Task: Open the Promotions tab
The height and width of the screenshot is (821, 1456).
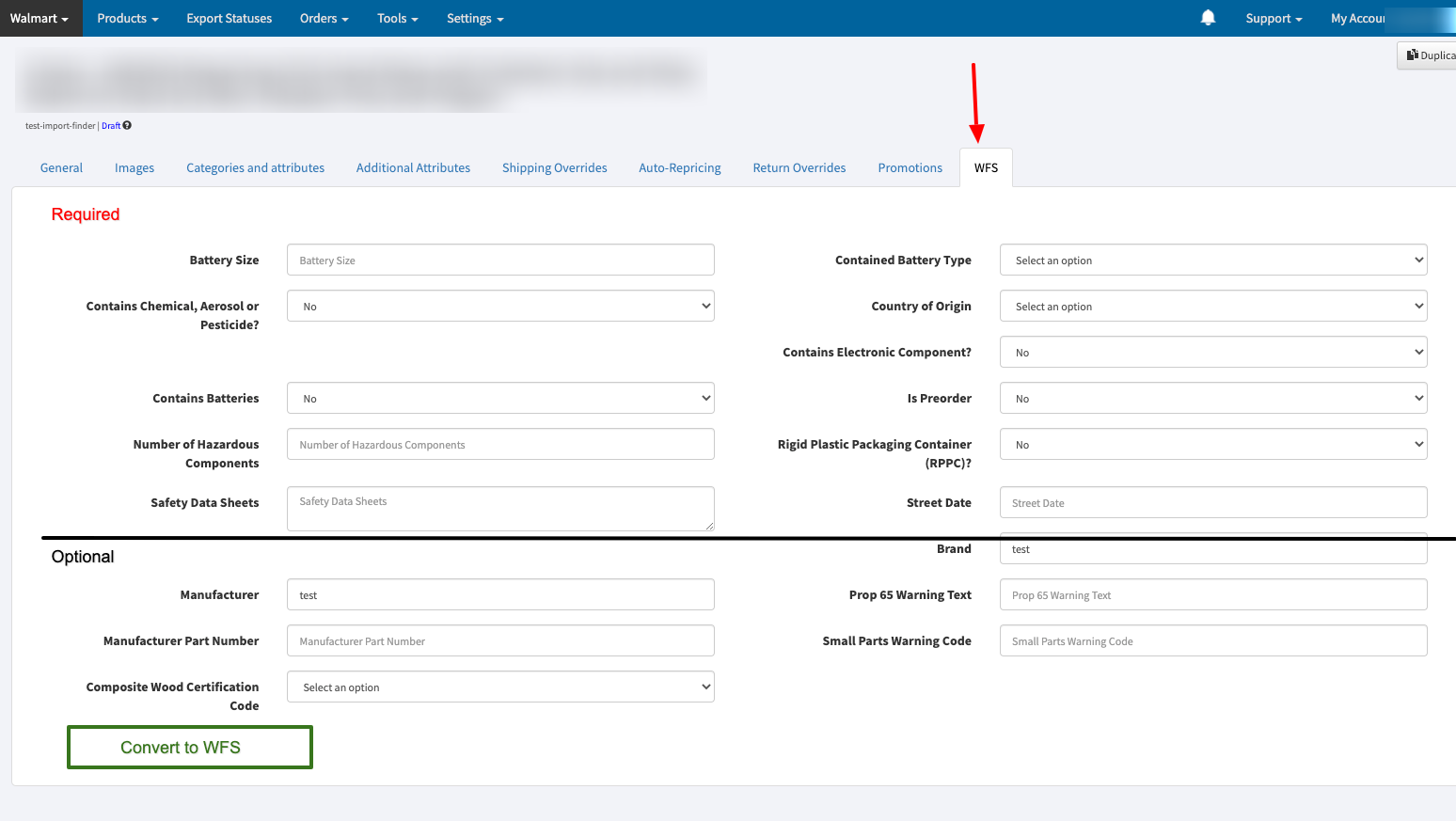Action: pos(910,167)
